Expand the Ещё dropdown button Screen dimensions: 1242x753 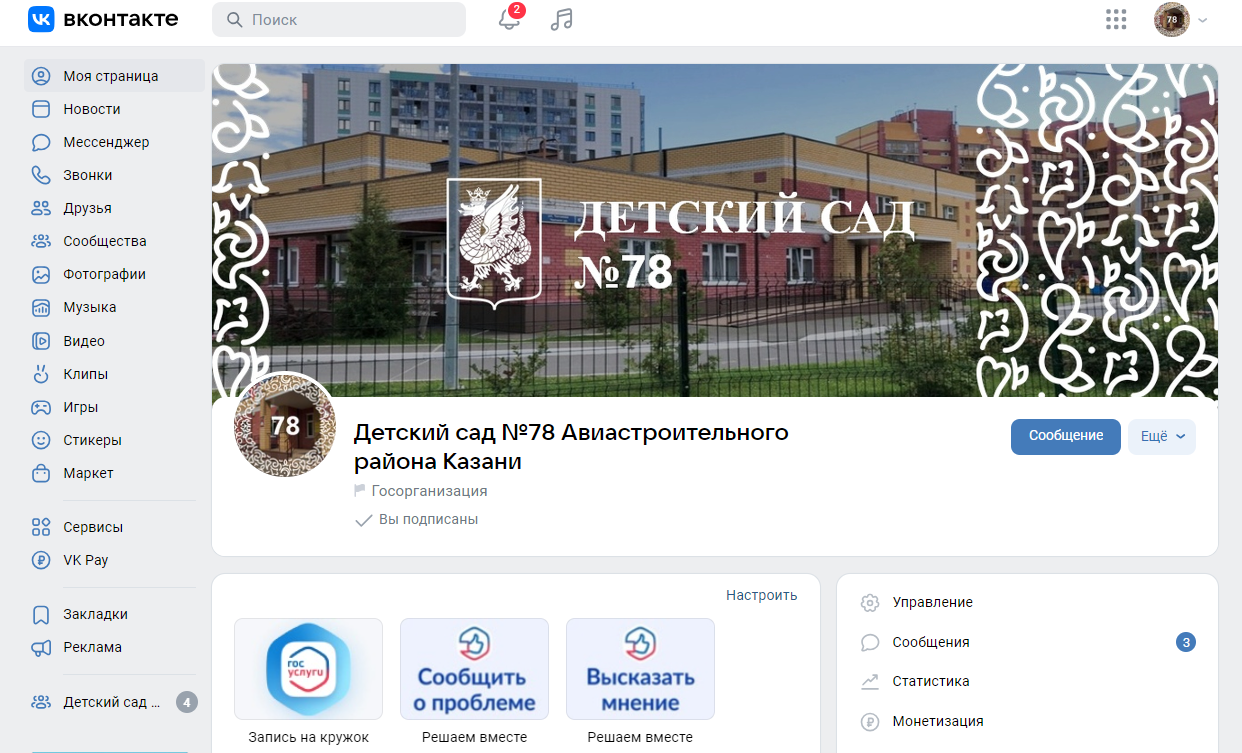click(1161, 437)
